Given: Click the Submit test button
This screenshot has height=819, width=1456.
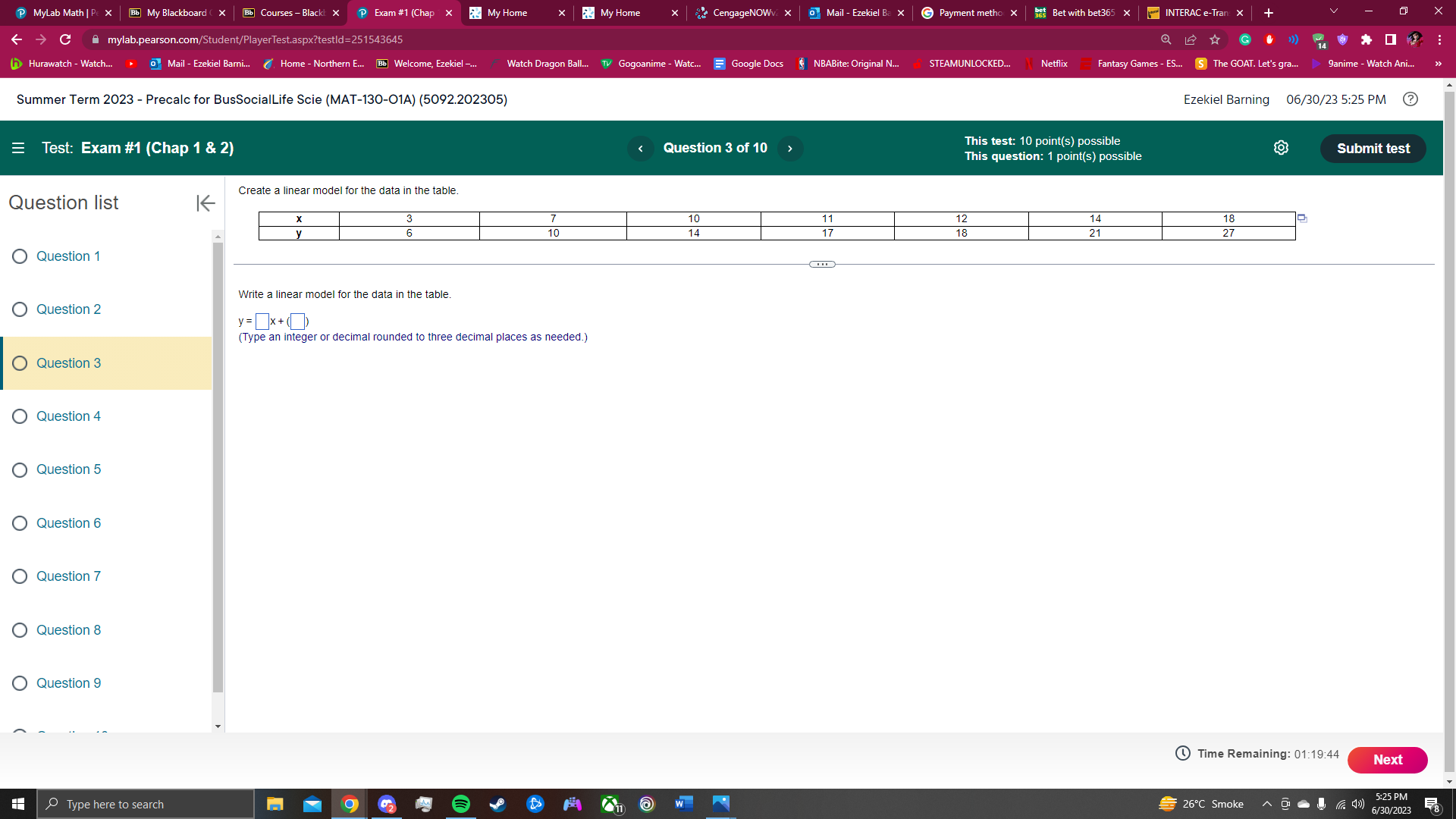Looking at the screenshot, I should tap(1373, 148).
